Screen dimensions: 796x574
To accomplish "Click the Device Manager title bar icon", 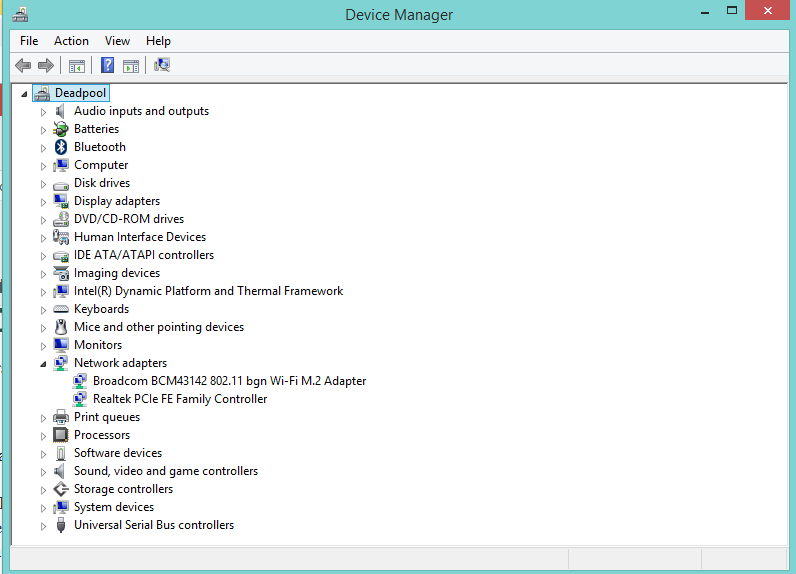I will click(x=20, y=15).
